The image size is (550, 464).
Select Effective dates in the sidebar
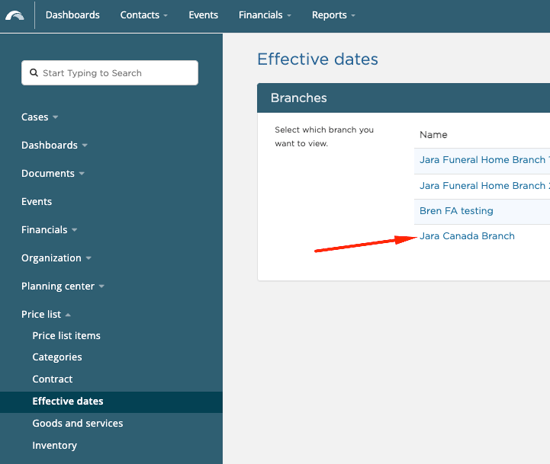click(x=111, y=402)
